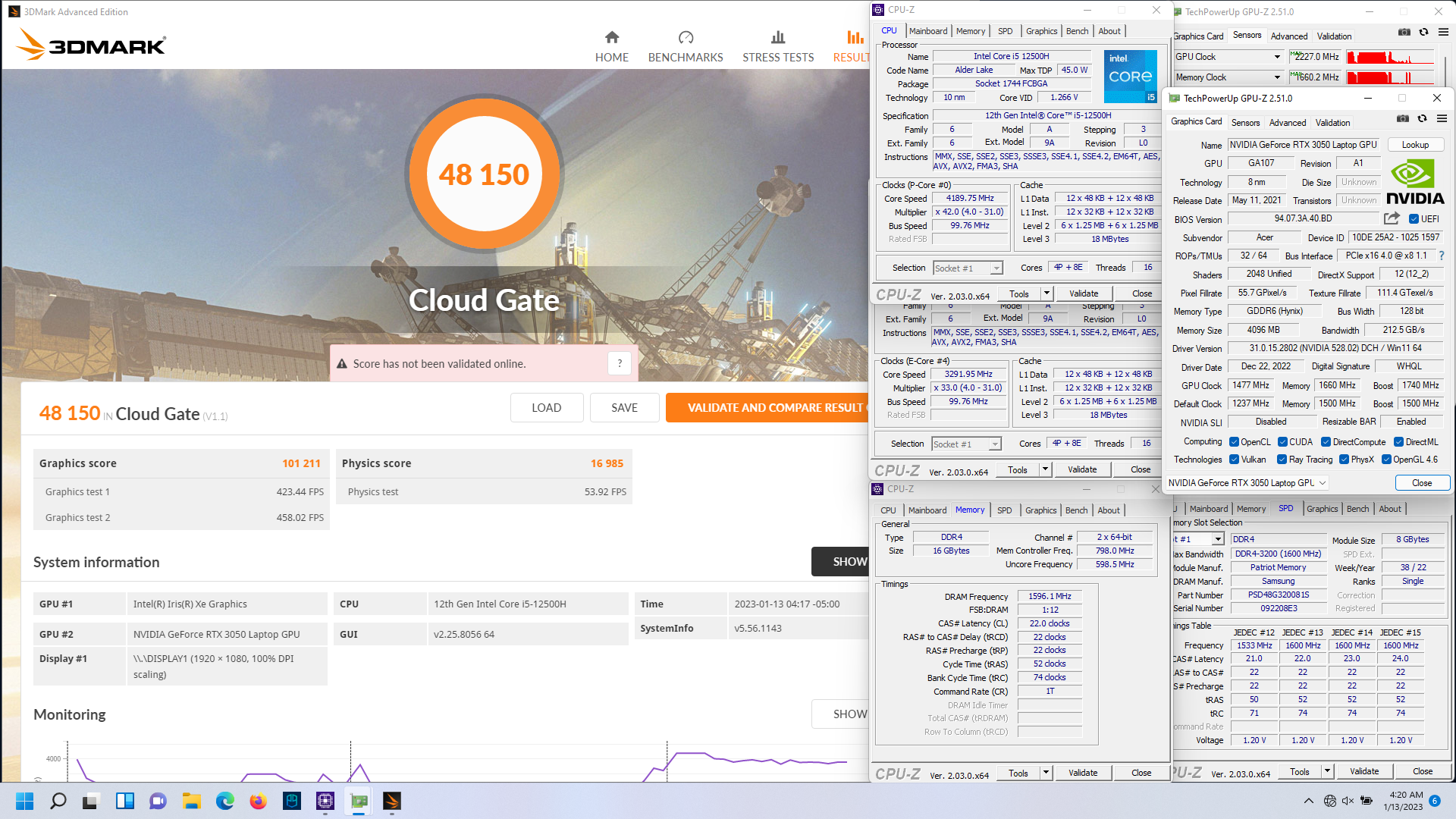Open the GPU Clock sensor dropdown arrow

tap(1277, 57)
